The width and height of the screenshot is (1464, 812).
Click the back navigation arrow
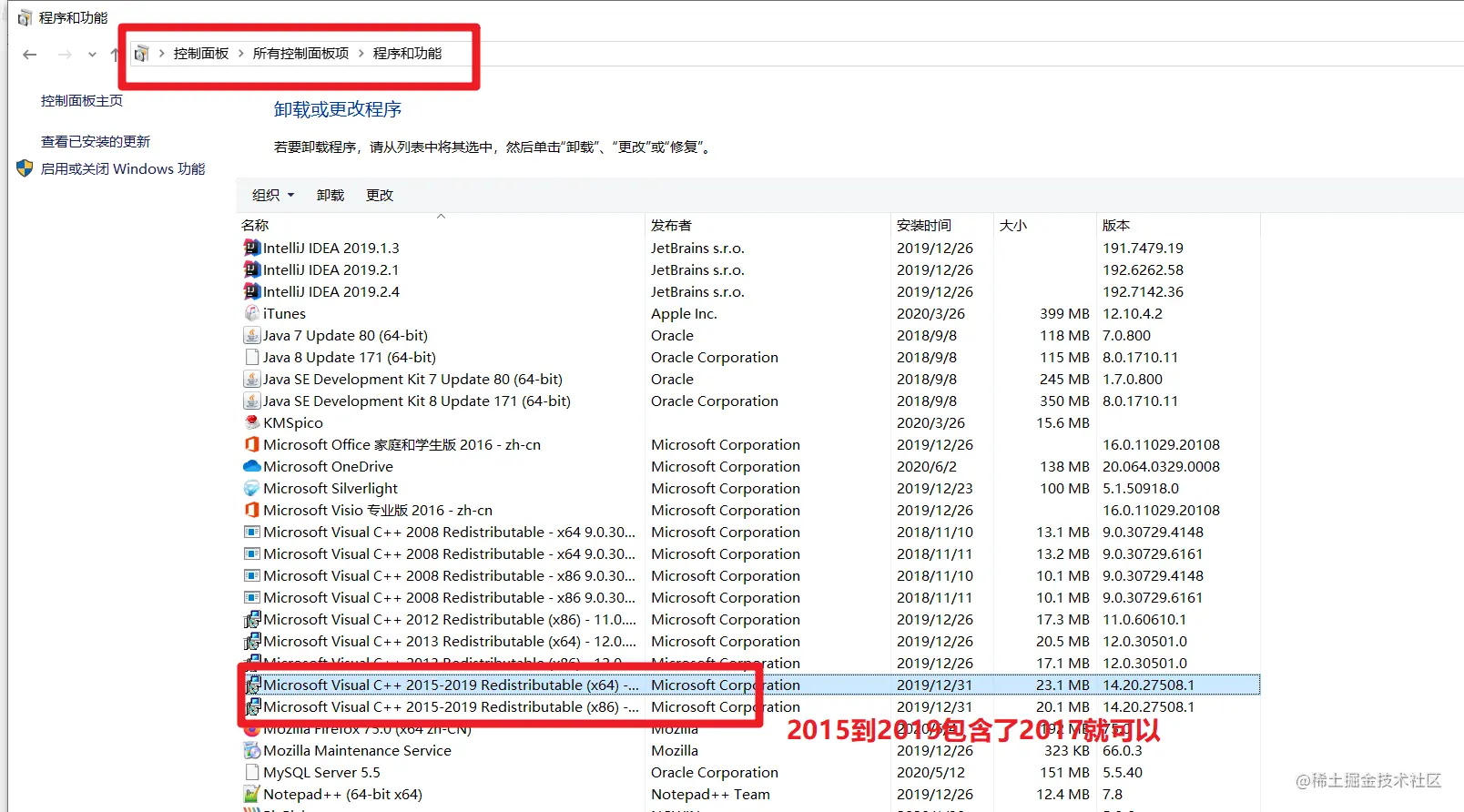tap(30, 55)
